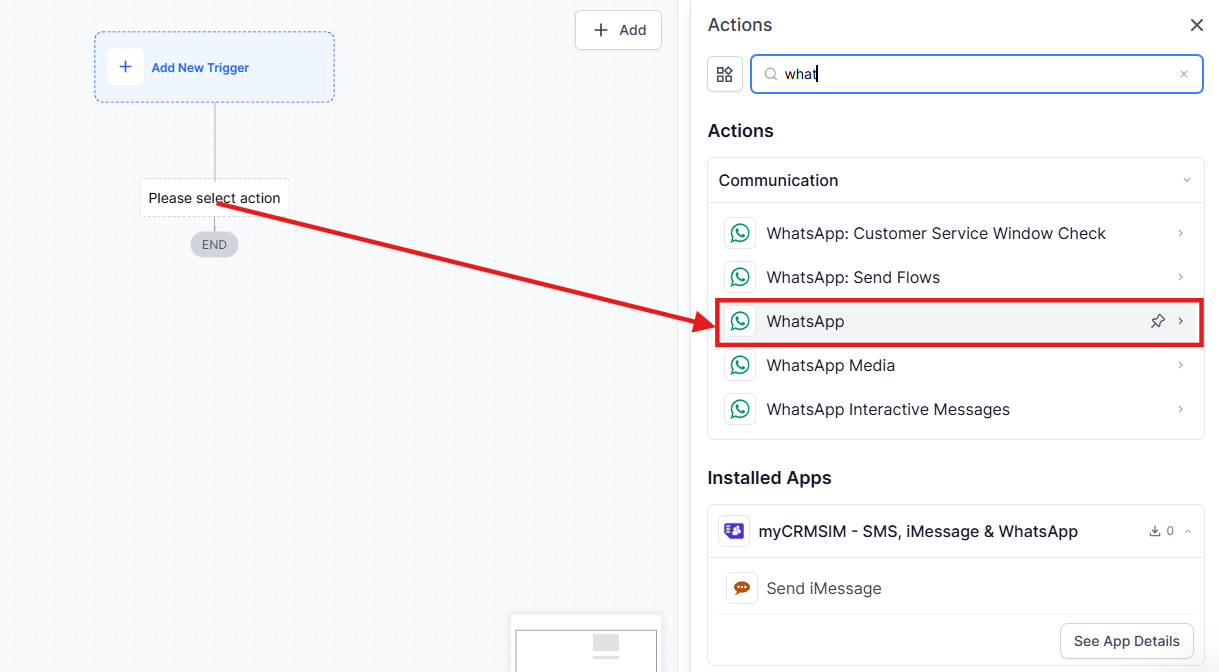The width and height of the screenshot is (1219, 672).
Task: Choose the WhatsApp: Send Flows action
Action: coord(853,277)
